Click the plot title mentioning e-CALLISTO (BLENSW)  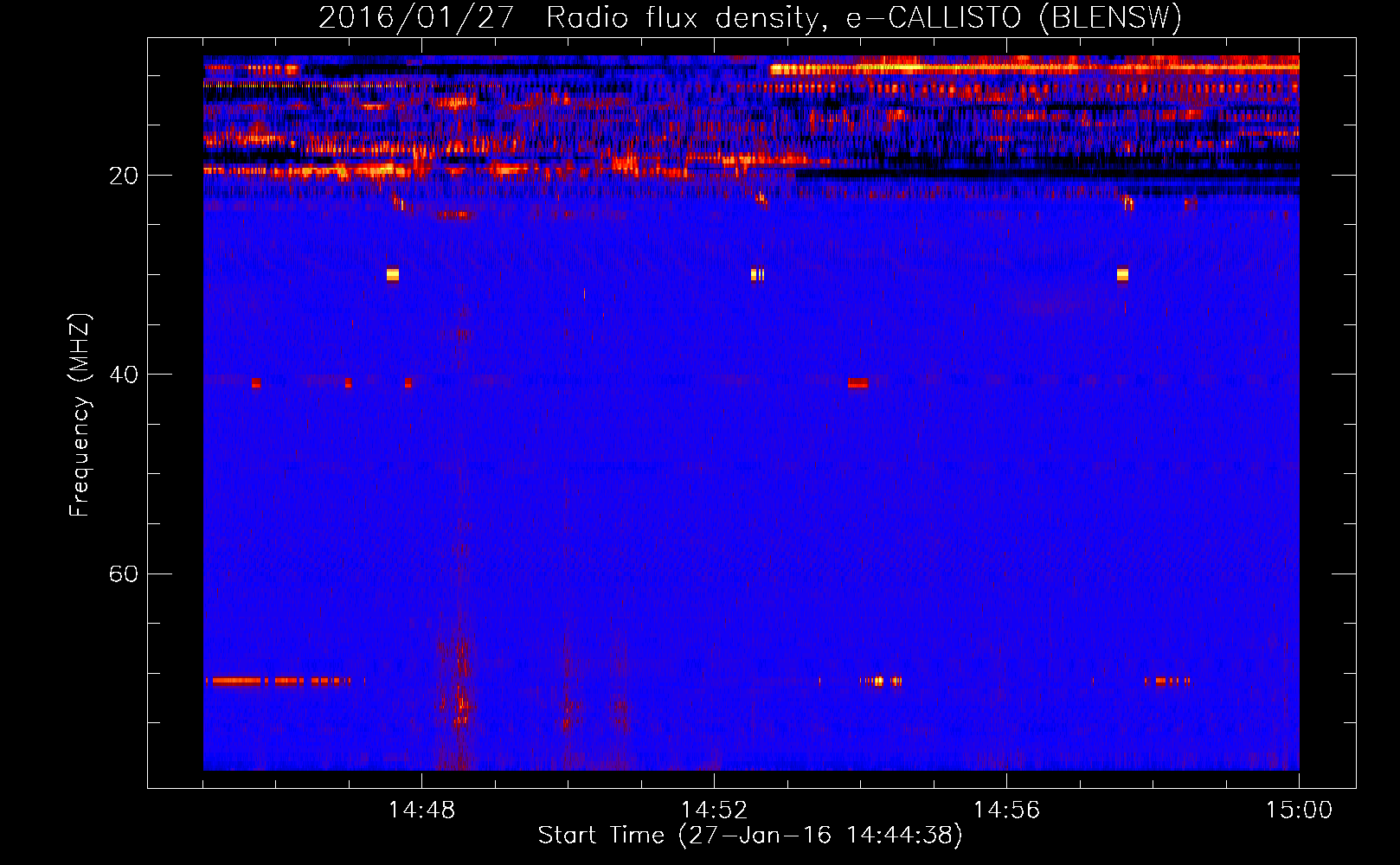[x=750, y=17]
